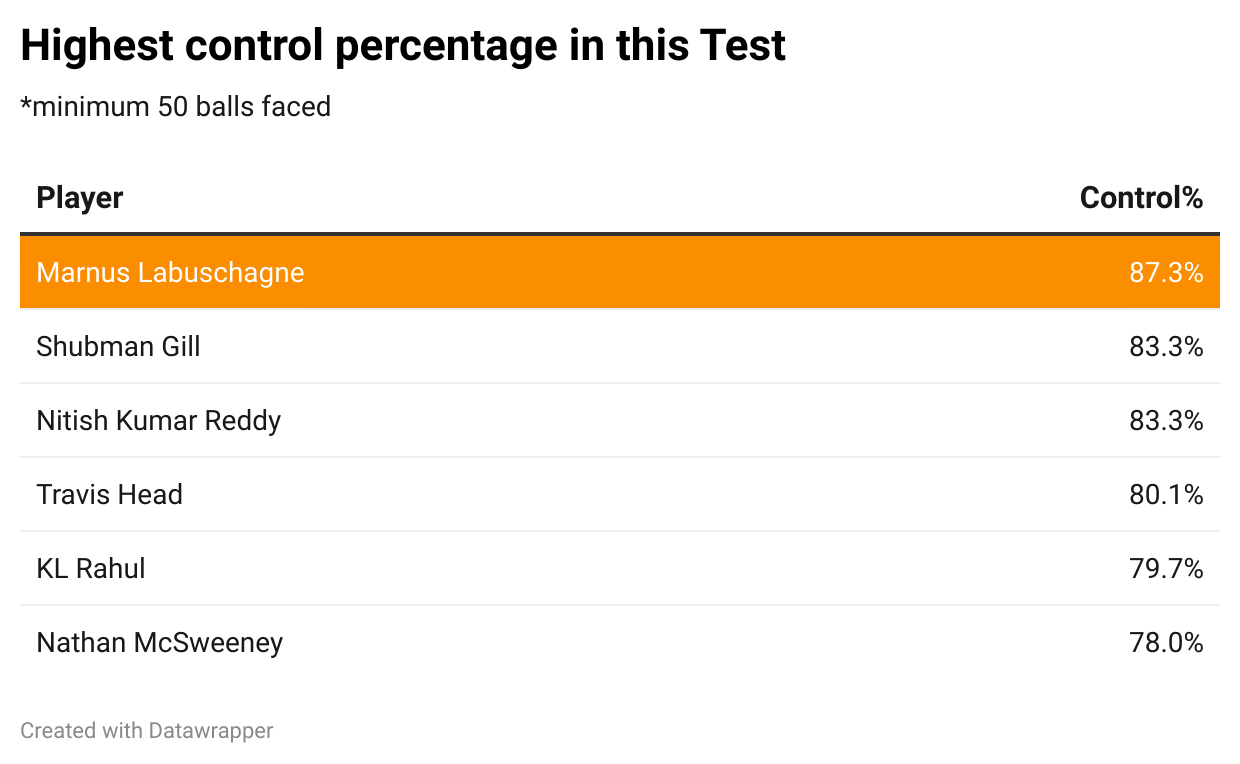Select the Shubman Gill name cell
The image size is (1240, 764).
(118, 346)
